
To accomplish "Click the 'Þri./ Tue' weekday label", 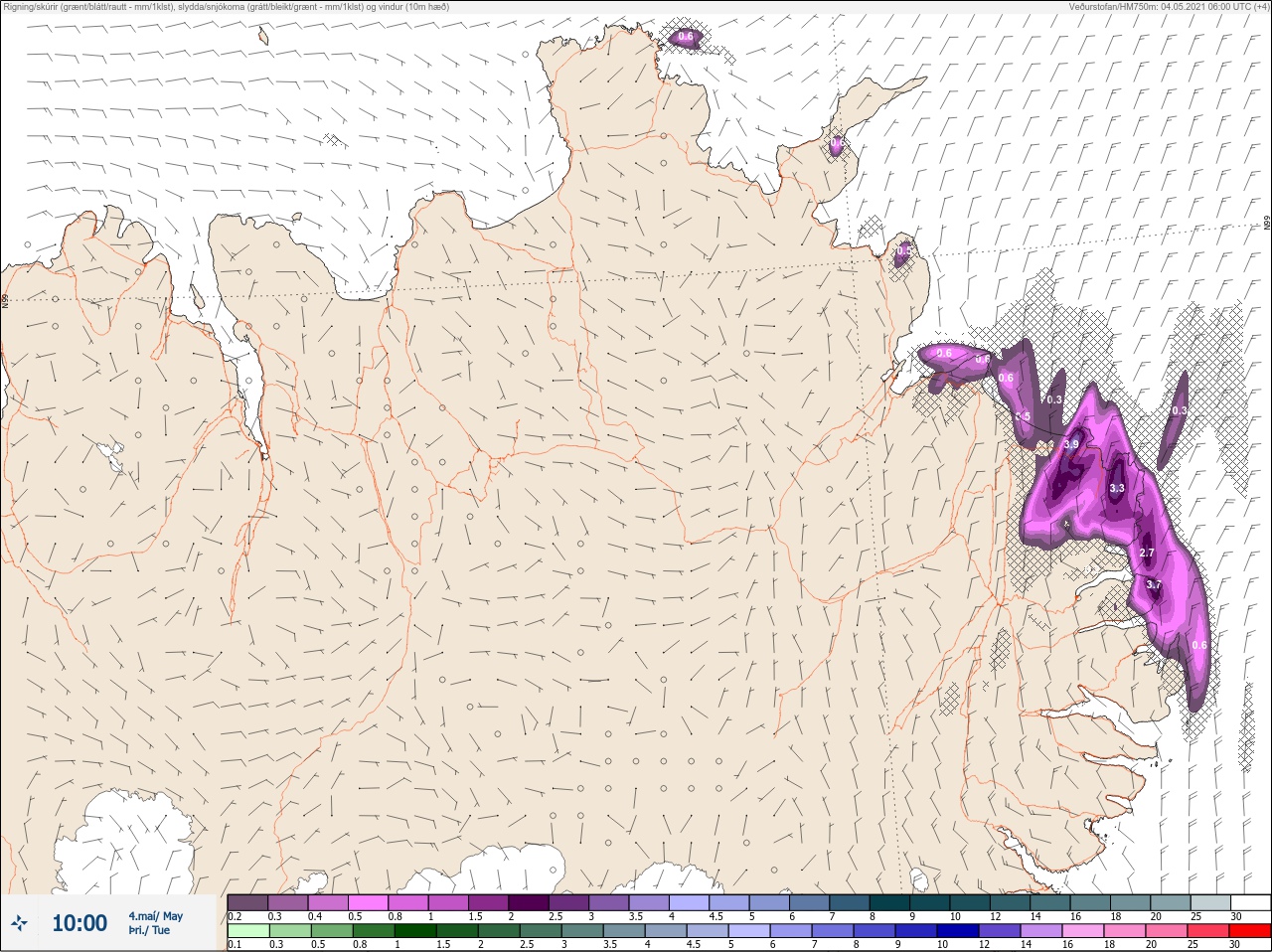I will 149,931.
